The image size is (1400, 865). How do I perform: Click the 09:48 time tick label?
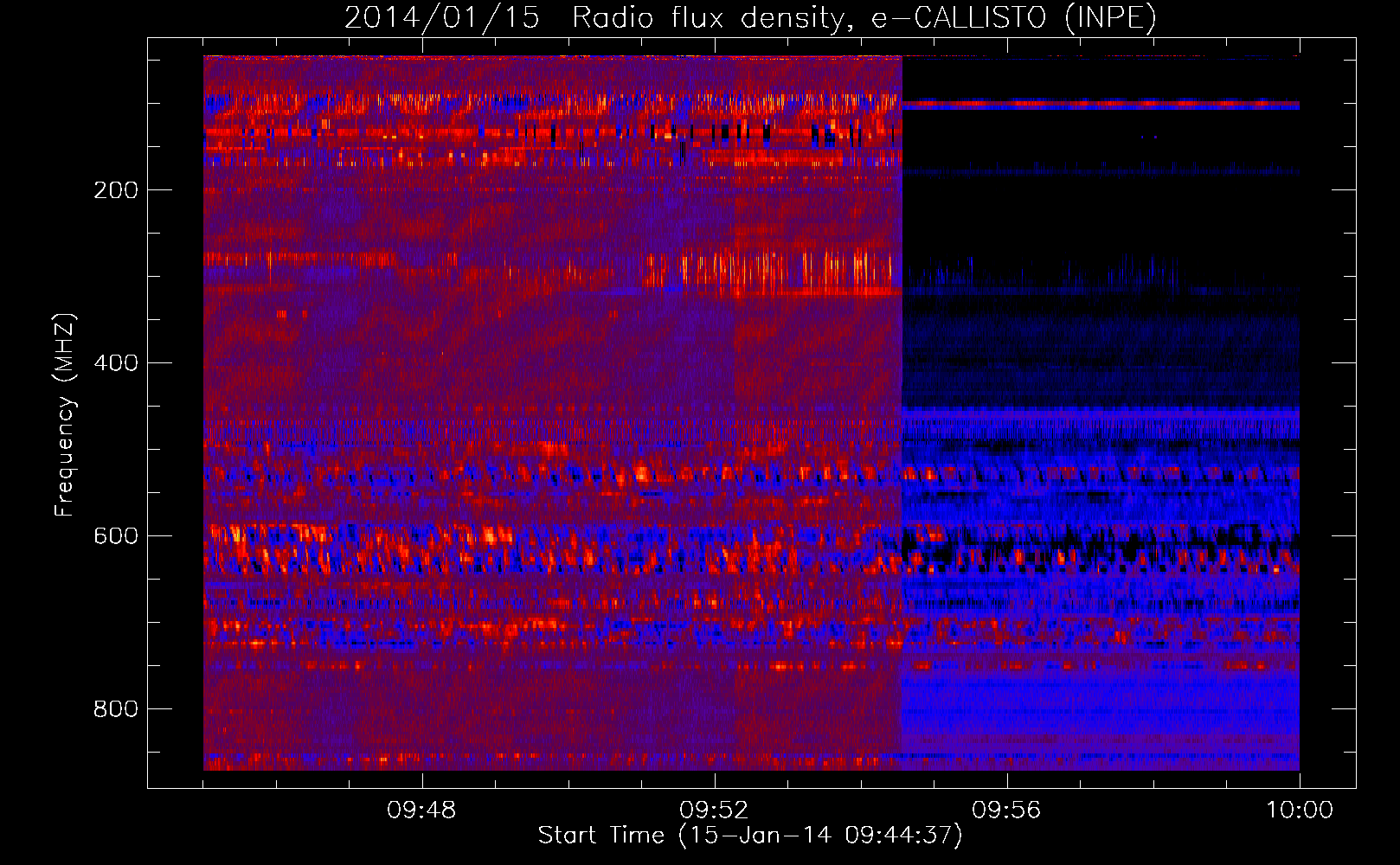tap(421, 811)
